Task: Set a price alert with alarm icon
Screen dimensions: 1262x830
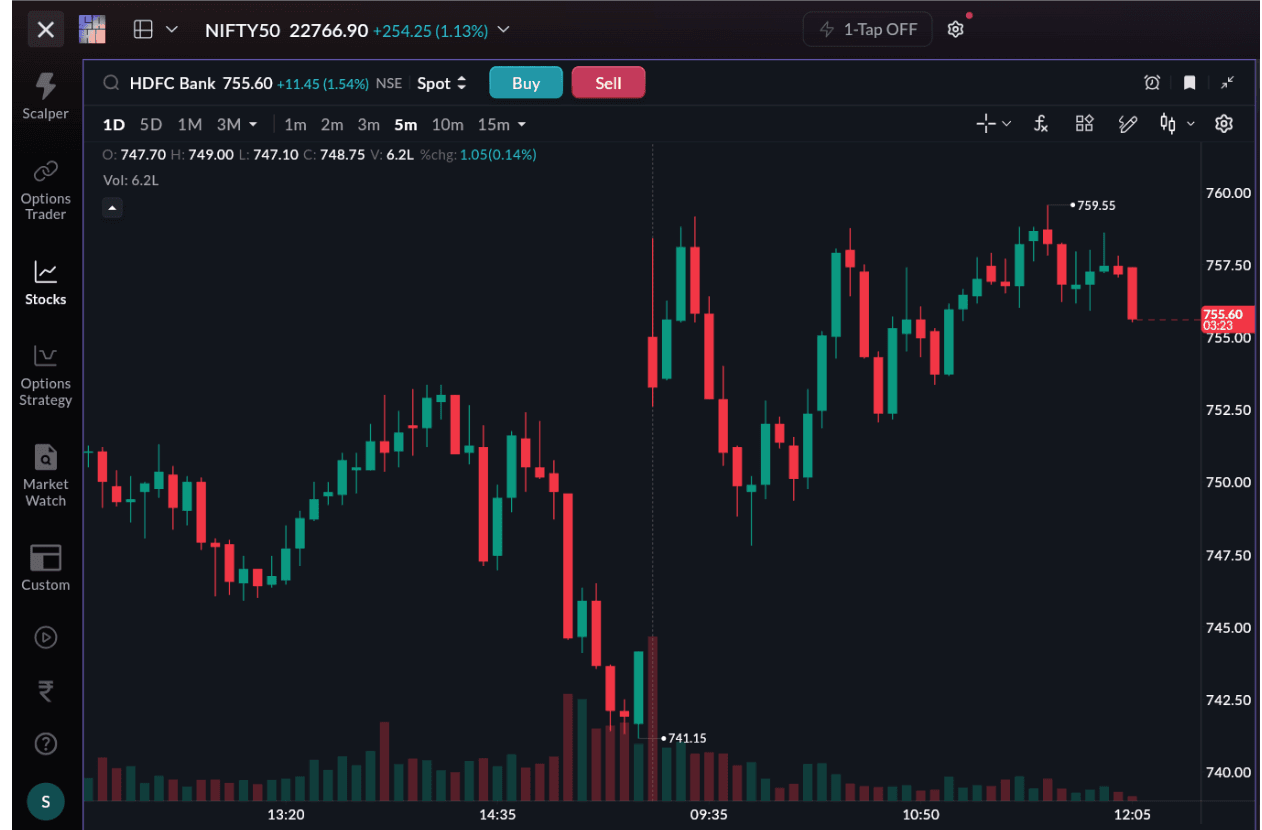Action: (1152, 83)
